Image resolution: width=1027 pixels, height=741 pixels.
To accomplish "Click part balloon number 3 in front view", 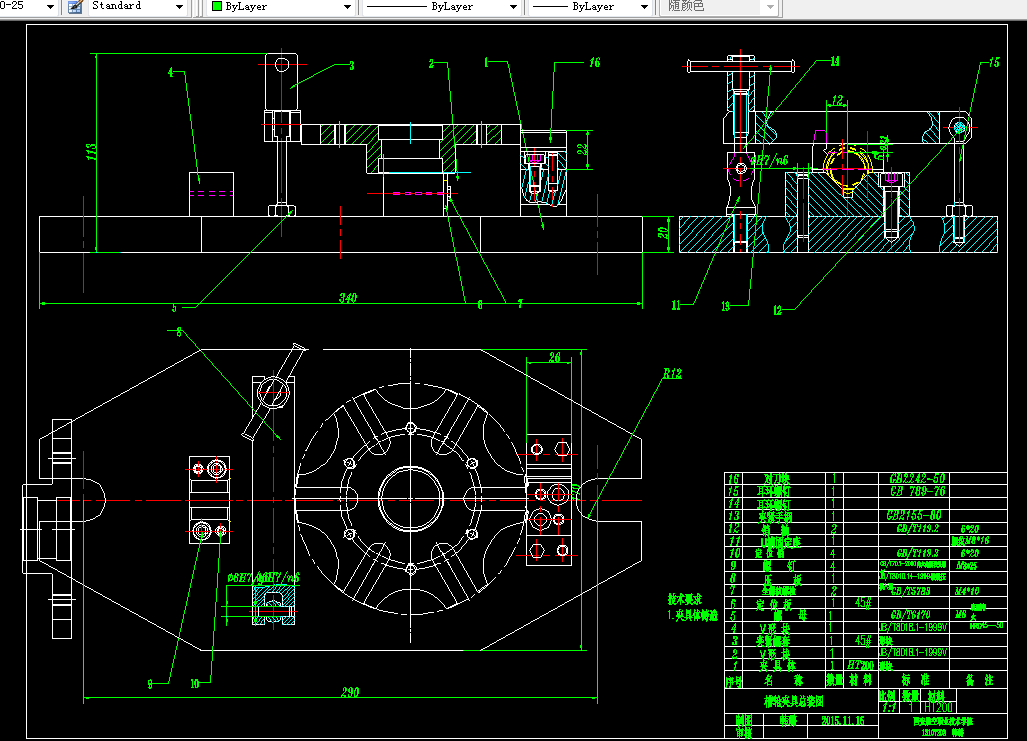I will pos(352,66).
